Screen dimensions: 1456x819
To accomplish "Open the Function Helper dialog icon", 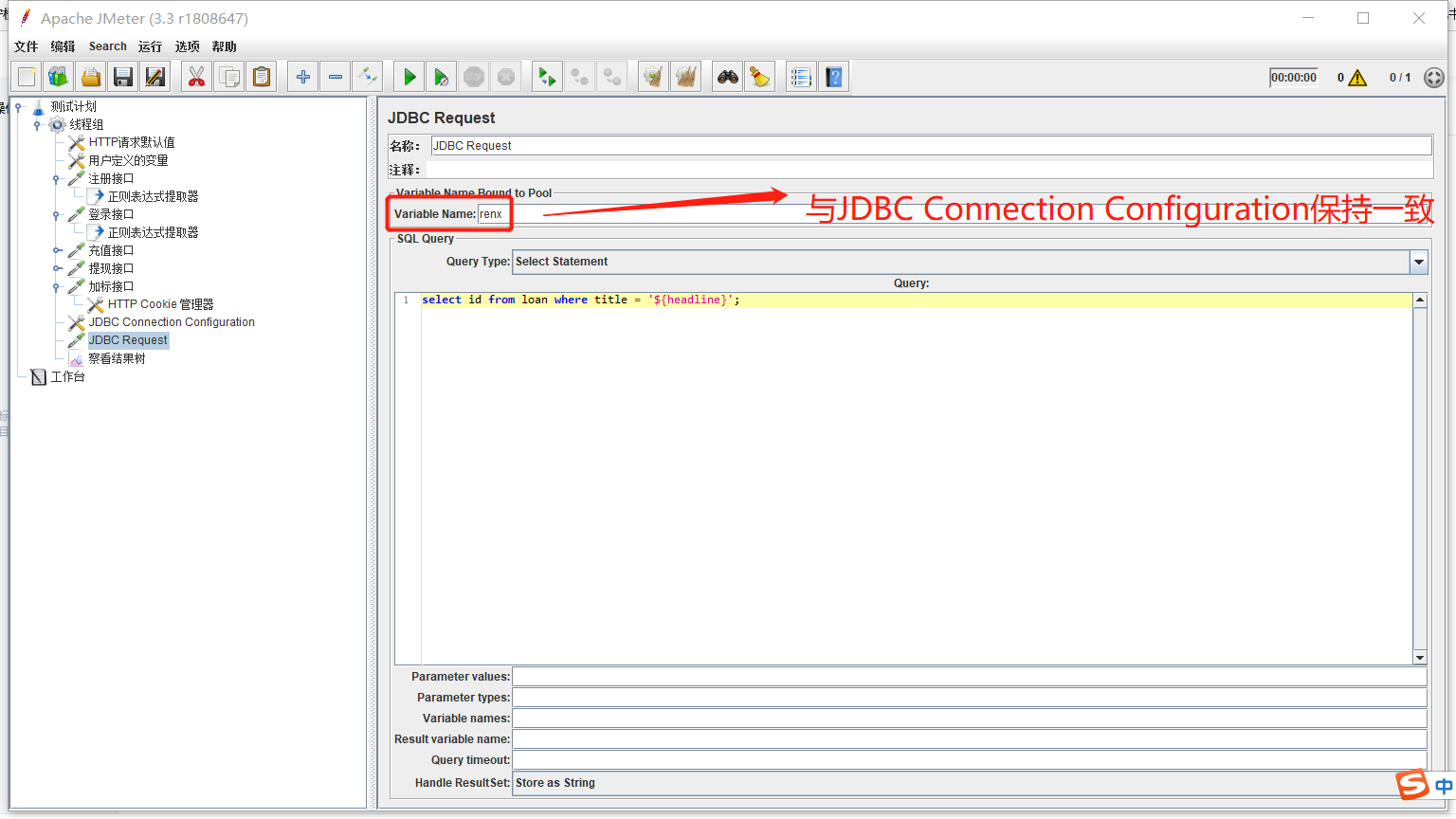I will (x=801, y=77).
